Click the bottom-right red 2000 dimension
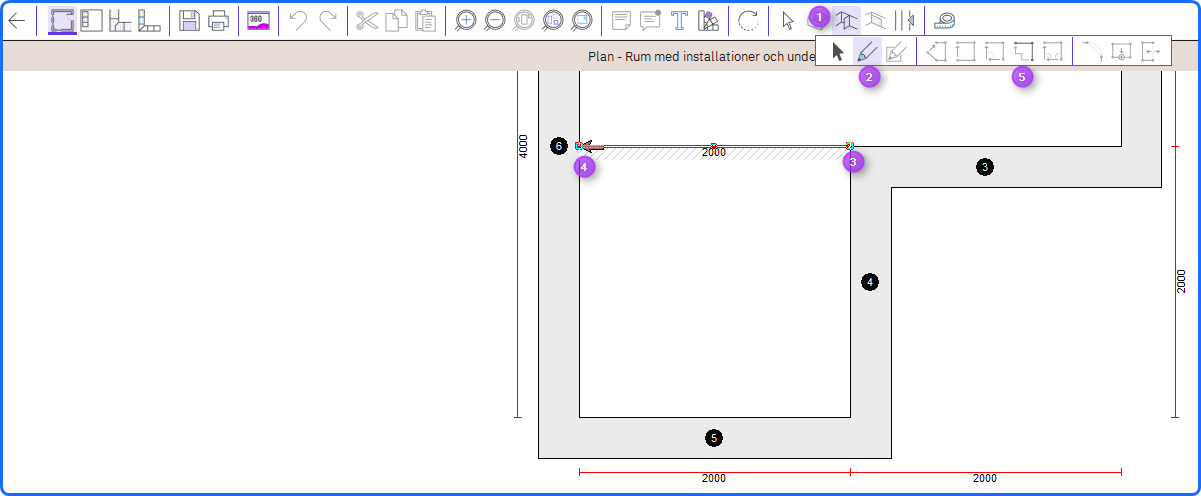 (985, 479)
